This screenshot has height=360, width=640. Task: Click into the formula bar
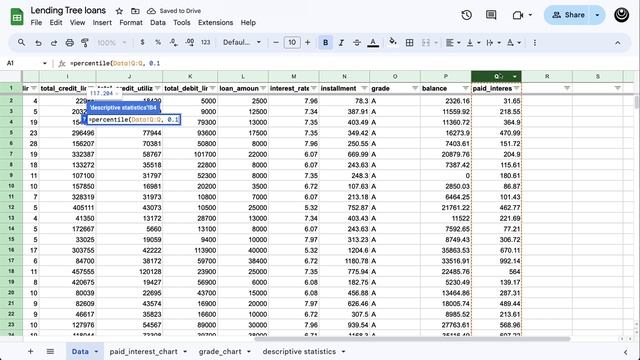[351, 63]
